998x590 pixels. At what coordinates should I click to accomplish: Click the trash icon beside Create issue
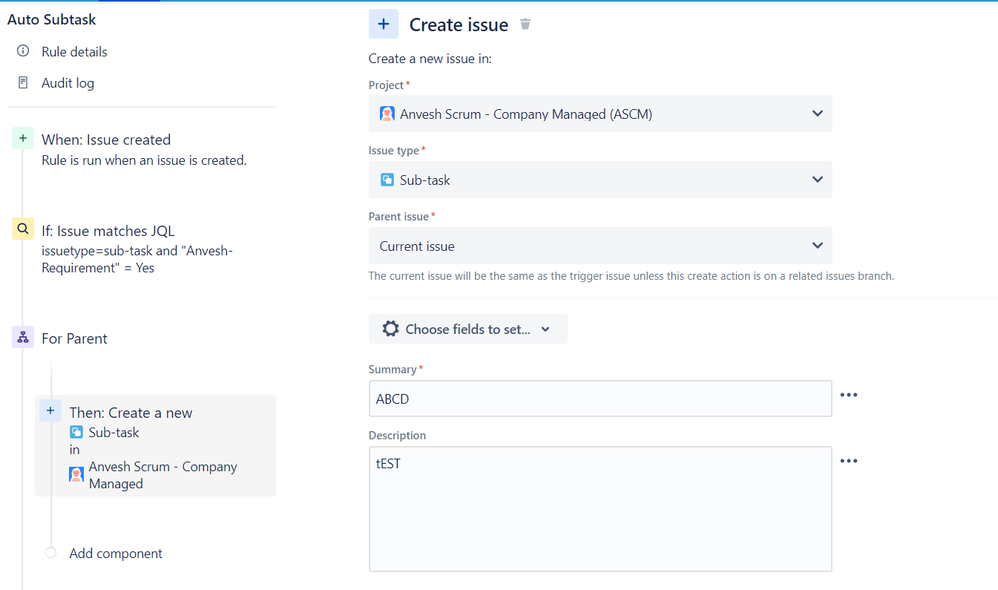[525, 24]
